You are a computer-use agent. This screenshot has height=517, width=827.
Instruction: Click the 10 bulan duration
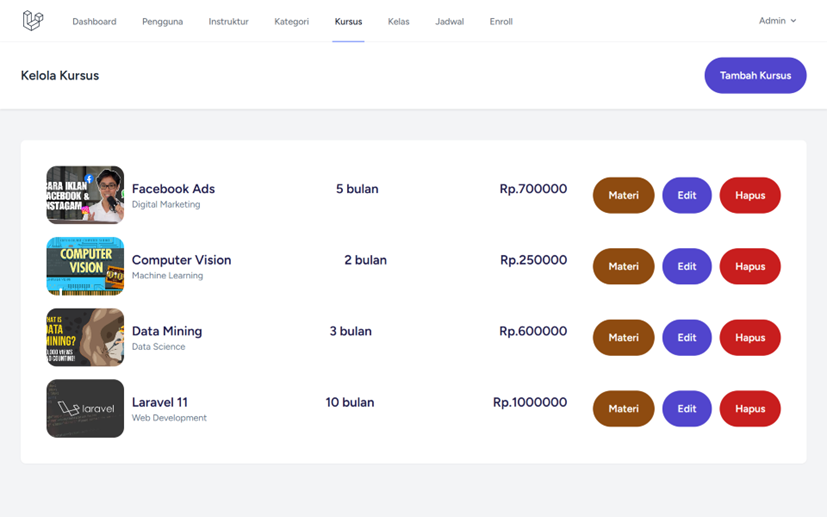point(350,403)
